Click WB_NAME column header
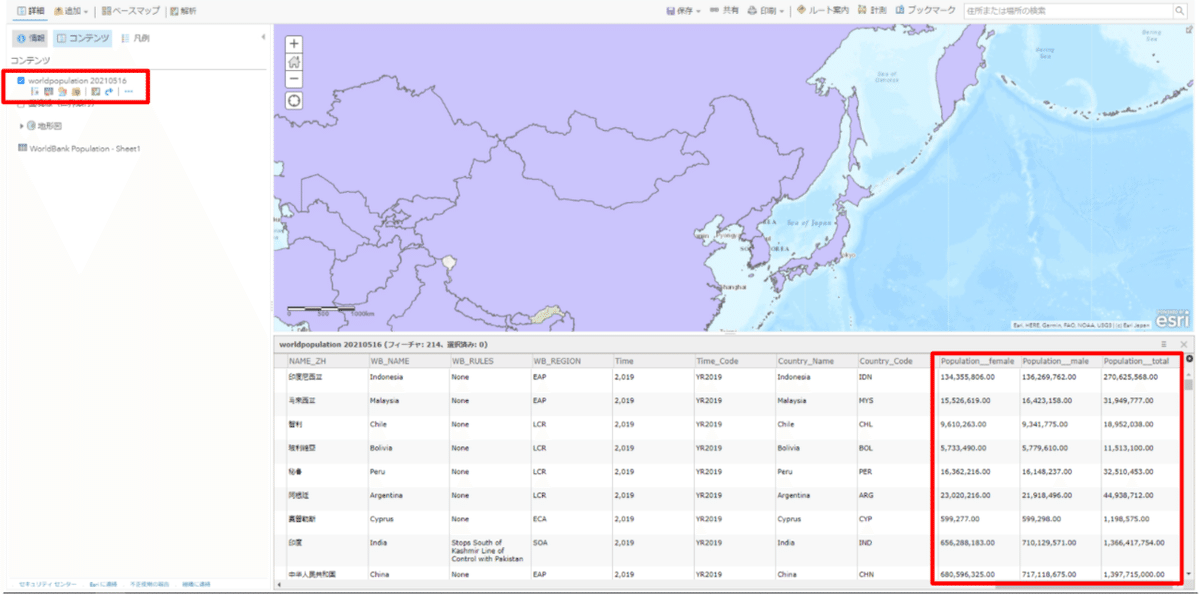This screenshot has width=1200, height=594. point(408,360)
